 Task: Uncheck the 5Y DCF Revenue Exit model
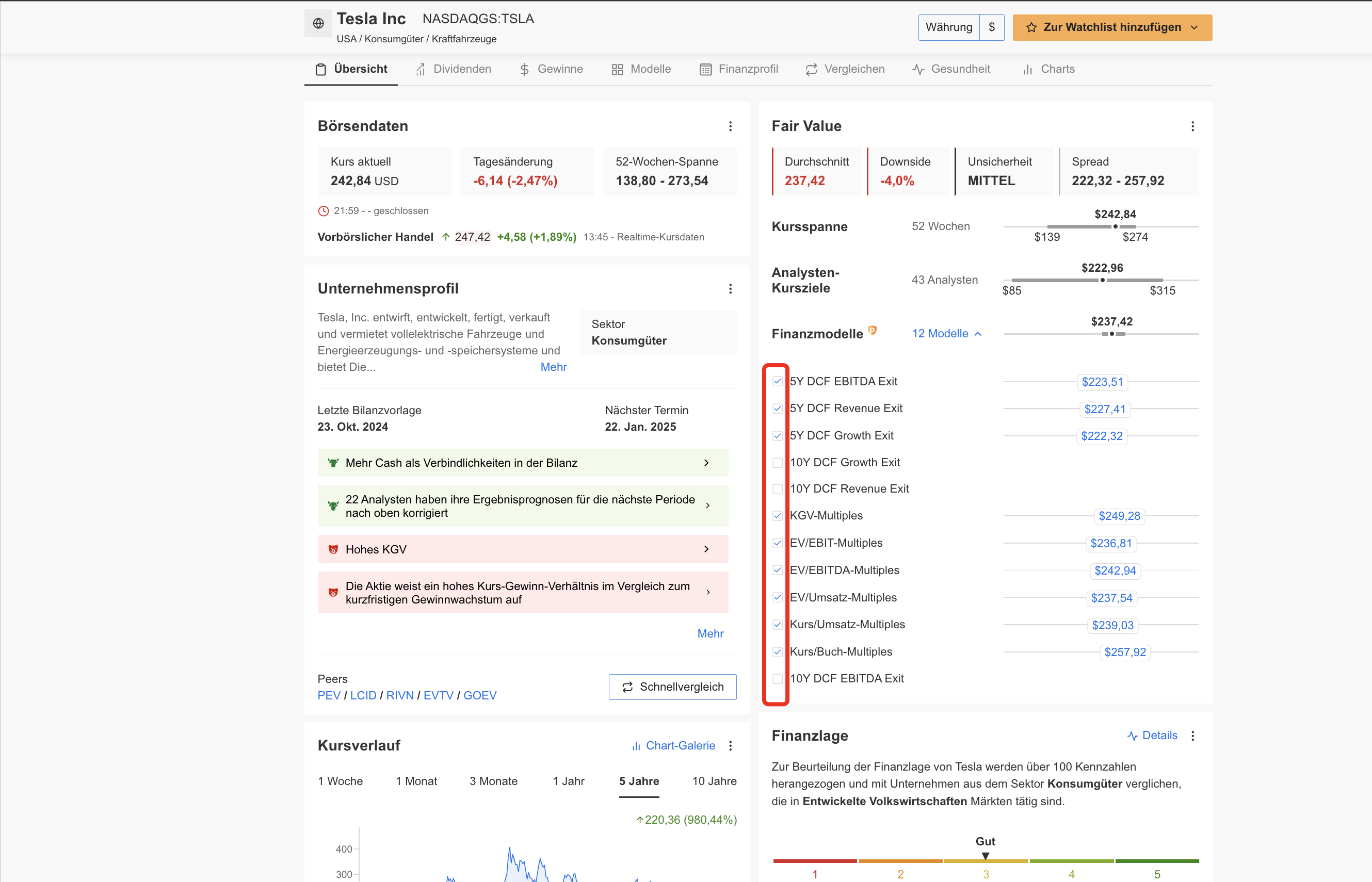click(x=778, y=409)
